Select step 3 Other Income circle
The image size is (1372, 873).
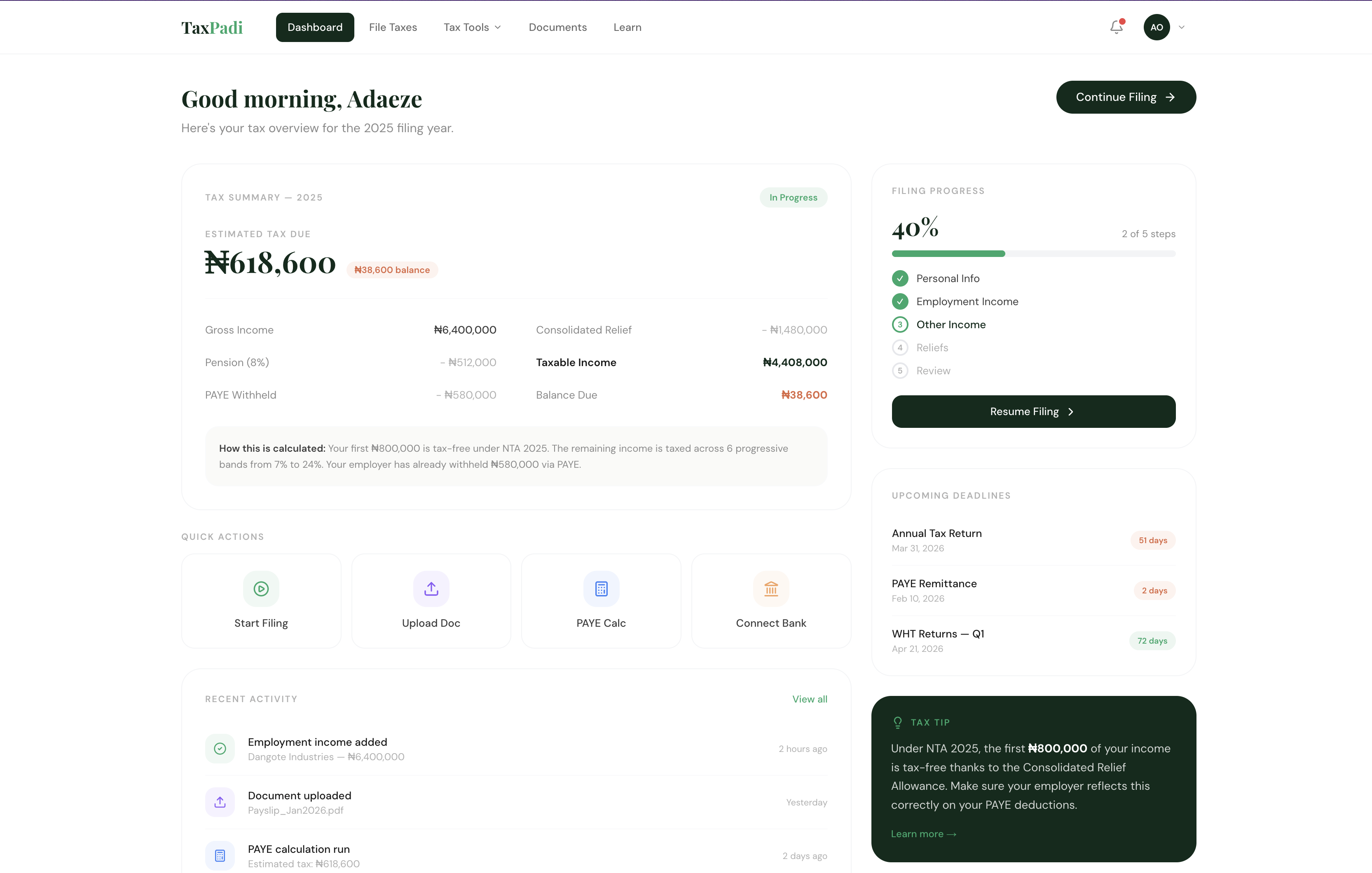click(900, 324)
